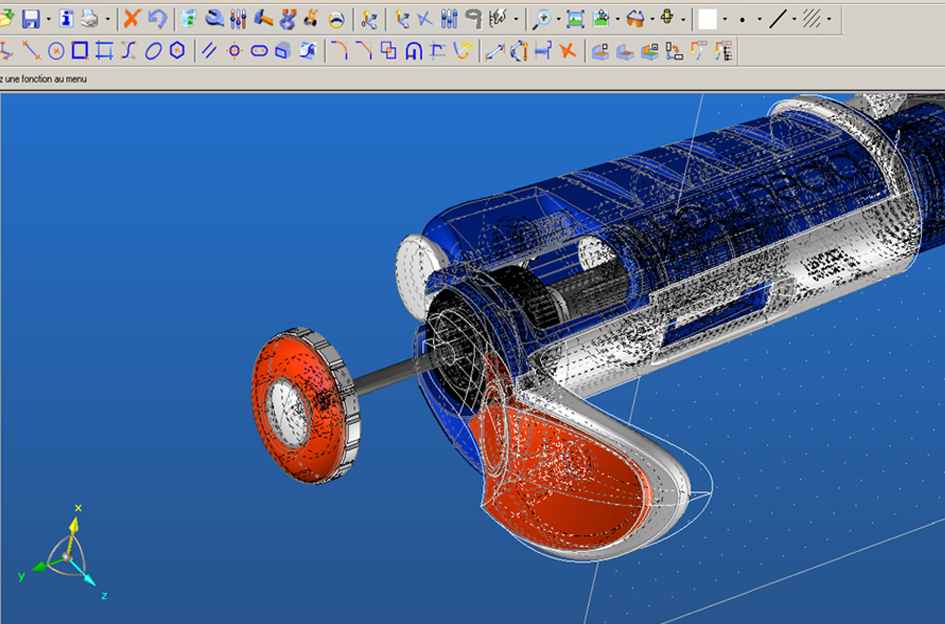Click the orange round knob on the model
This screenshot has width=945, height=624.
tap(305, 406)
